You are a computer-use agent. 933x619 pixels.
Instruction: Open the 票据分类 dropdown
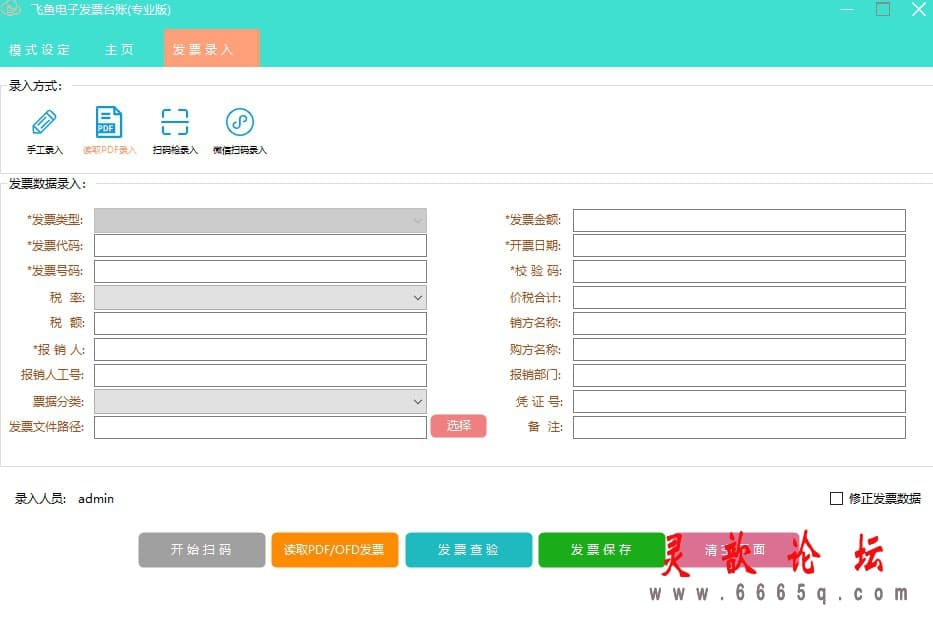260,401
